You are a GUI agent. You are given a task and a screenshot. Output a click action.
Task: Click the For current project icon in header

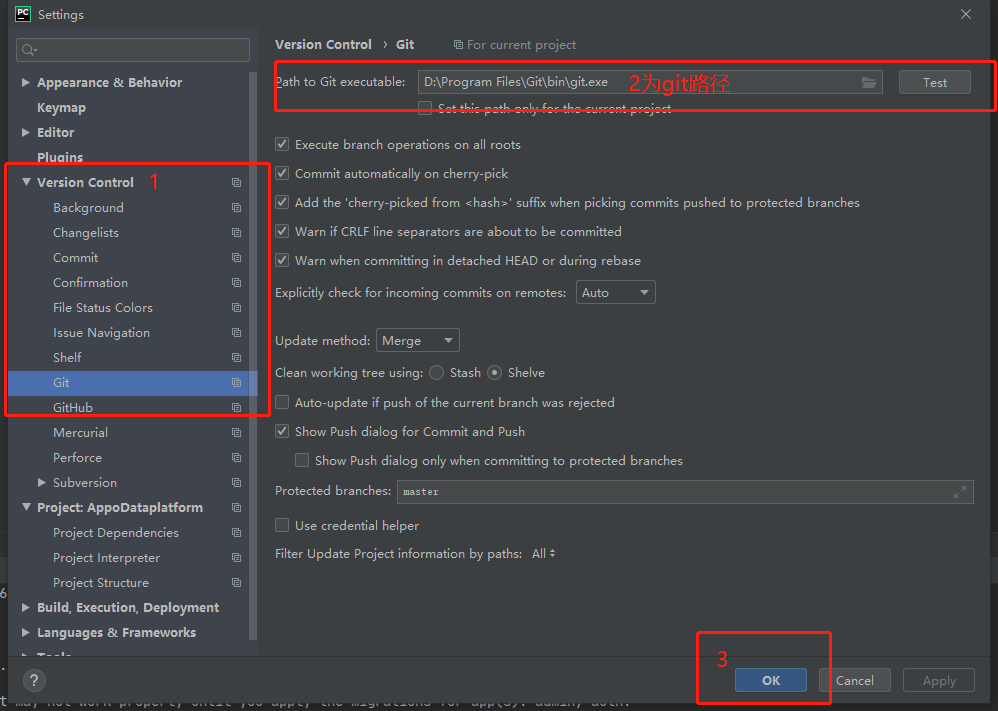pos(458,45)
